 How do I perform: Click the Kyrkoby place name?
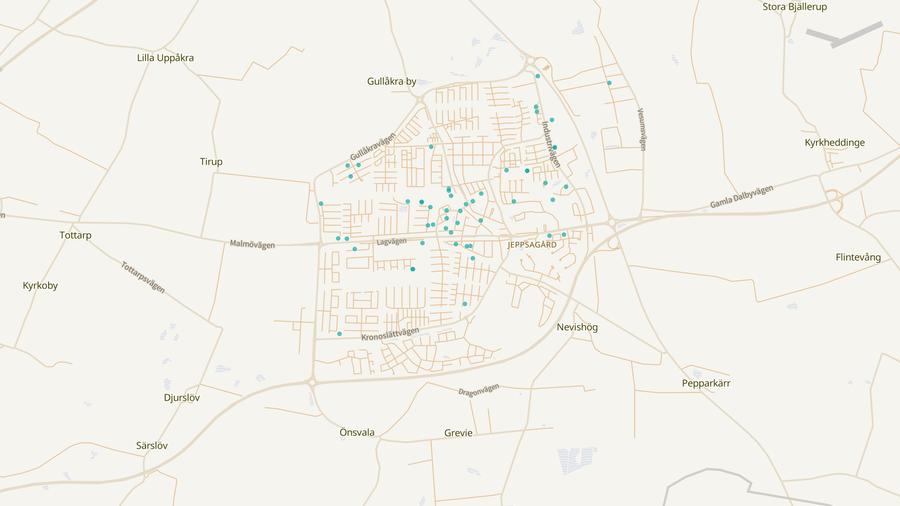click(40, 286)
